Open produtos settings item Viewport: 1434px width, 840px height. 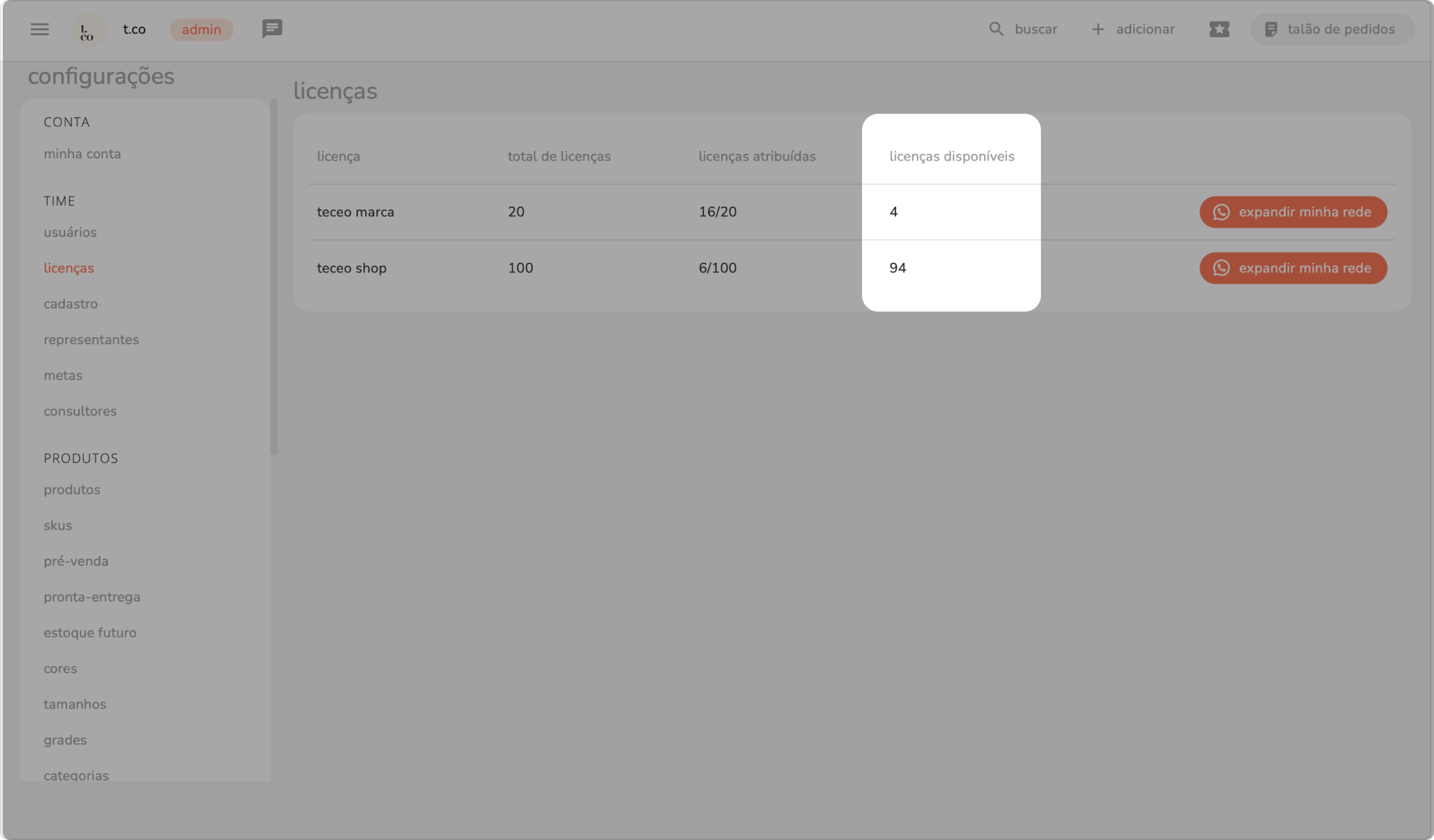(x=72, y=490)
